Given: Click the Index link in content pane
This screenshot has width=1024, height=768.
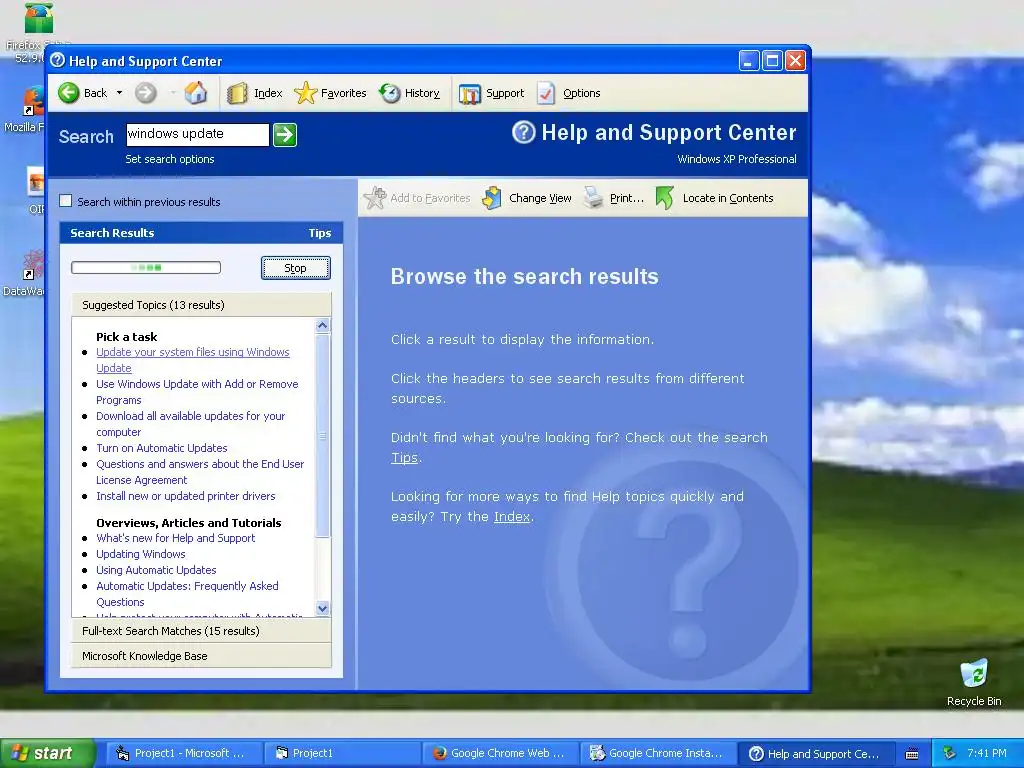Looking at the screenshot, I should (512, 517).
